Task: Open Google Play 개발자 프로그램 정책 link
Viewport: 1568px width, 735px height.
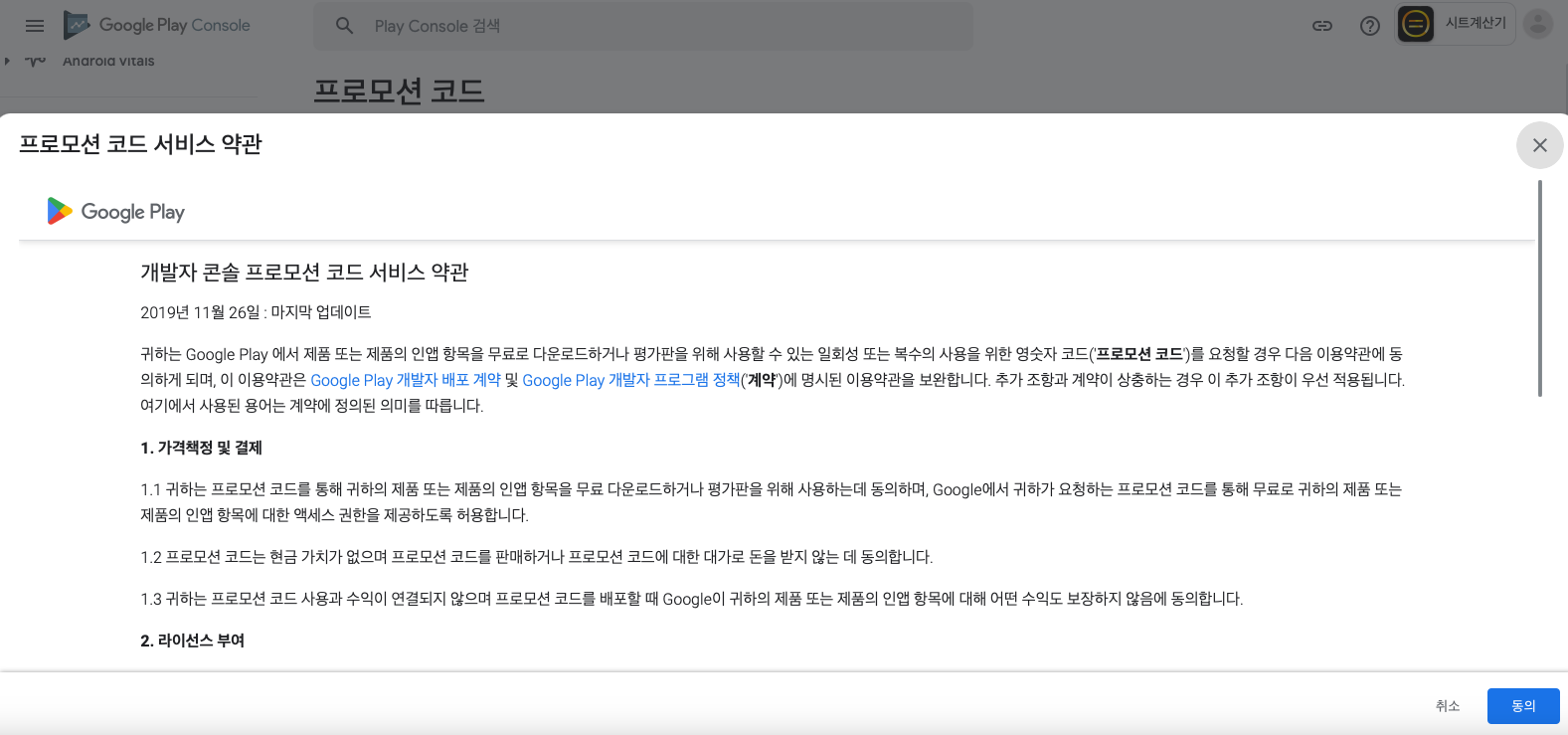Action: click(631, 380)
